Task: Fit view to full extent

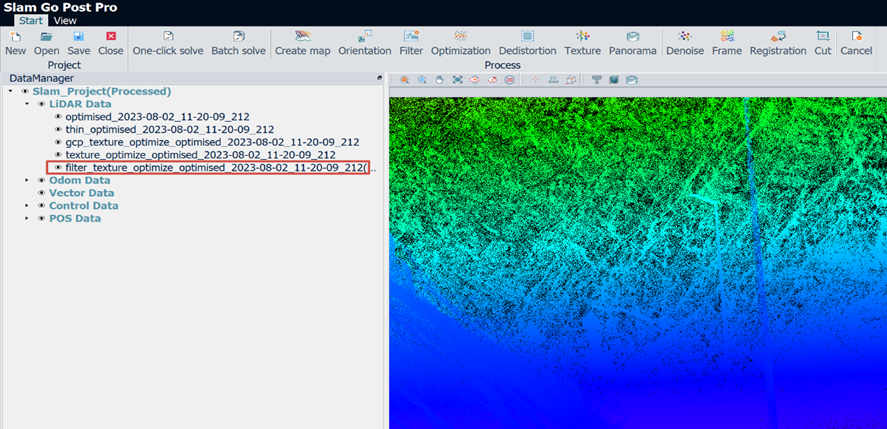Action: [457, 80]
